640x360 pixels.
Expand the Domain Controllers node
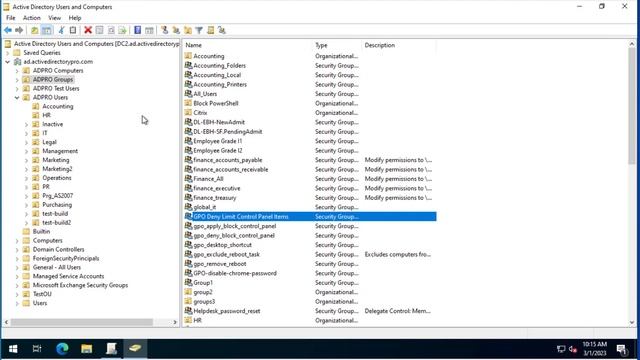click(17, 250)
